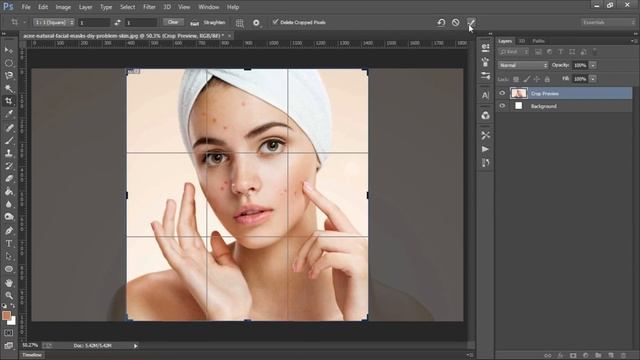The image size is (640, 360).
Task: Select the Zoom tool
Action: [x=9, y=295]
